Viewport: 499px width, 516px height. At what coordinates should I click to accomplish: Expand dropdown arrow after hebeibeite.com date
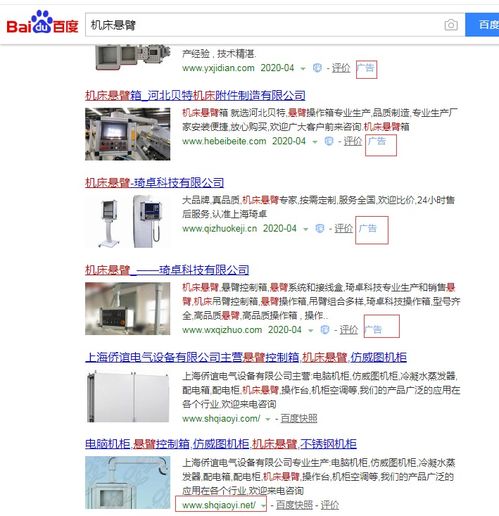coord(315,142)
